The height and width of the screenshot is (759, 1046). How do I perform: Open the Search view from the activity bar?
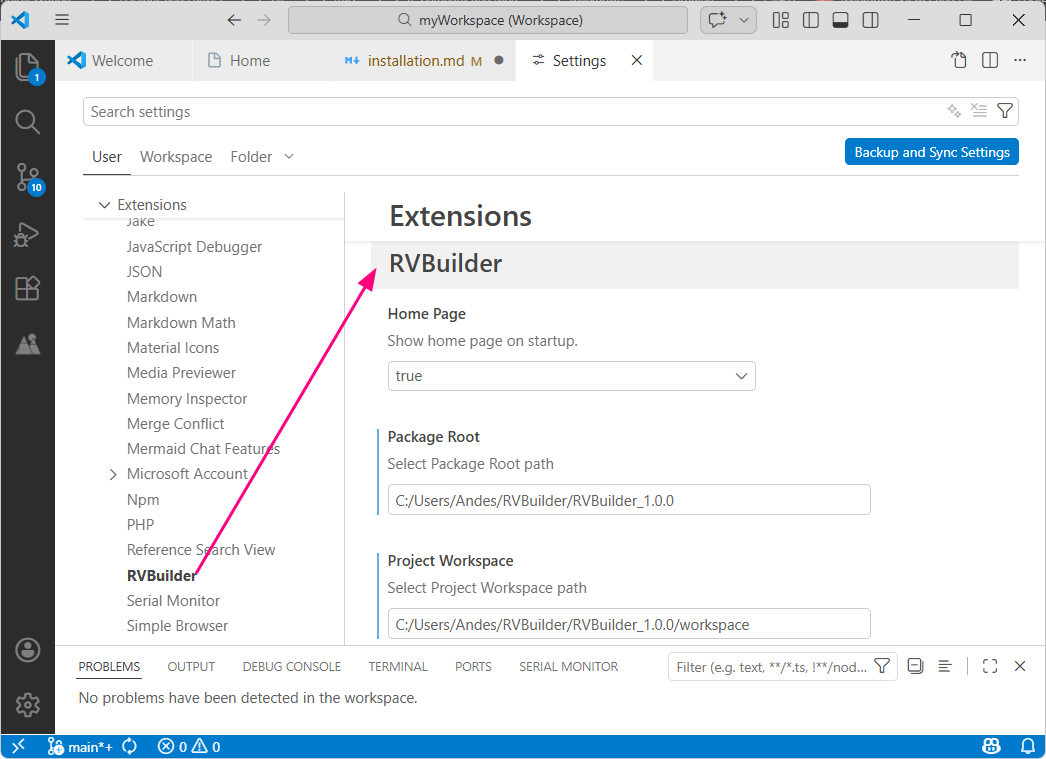pos(27,123)
